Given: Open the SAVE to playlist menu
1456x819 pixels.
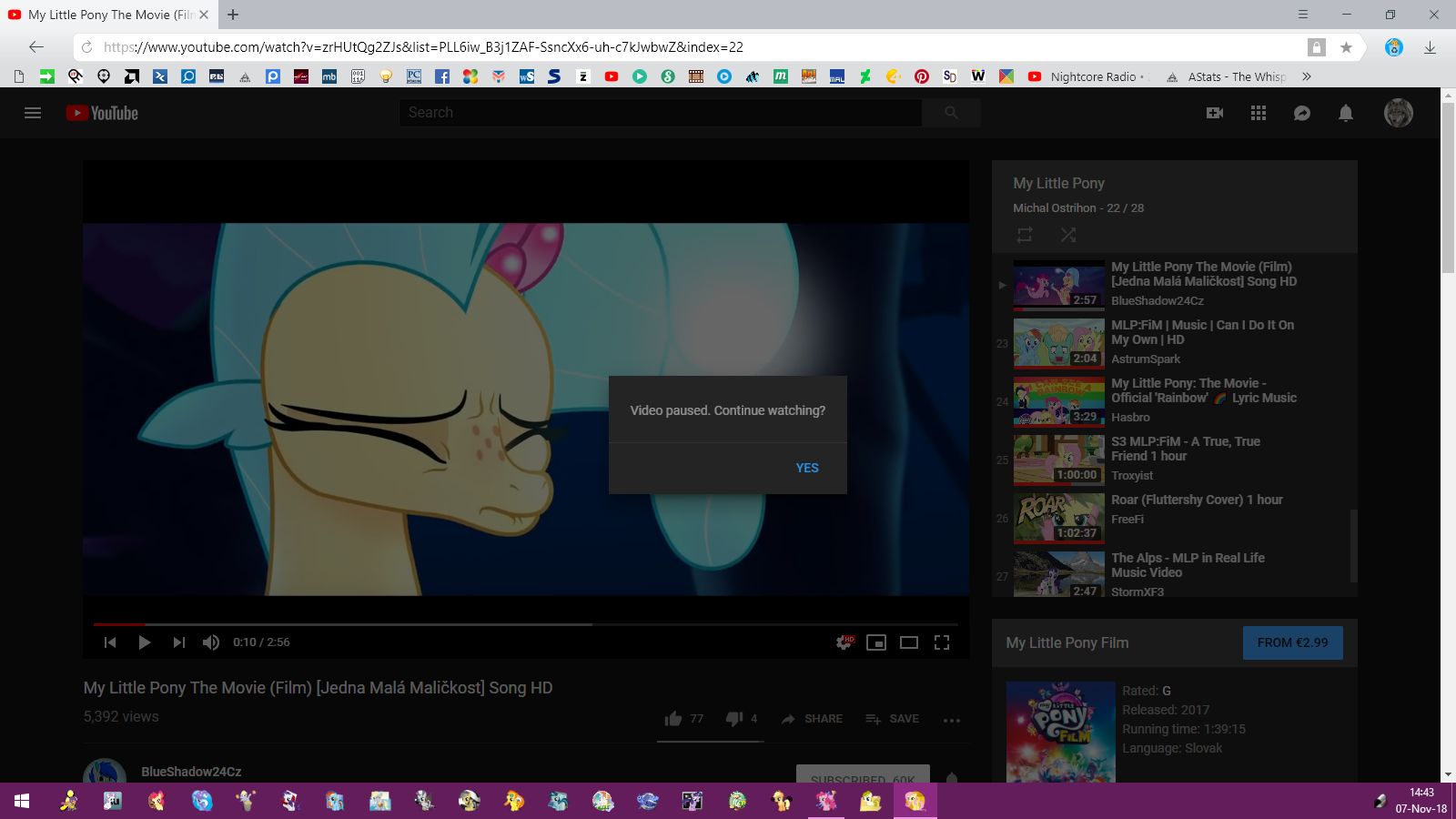Looking at the screenshot, I should point(892,719).
